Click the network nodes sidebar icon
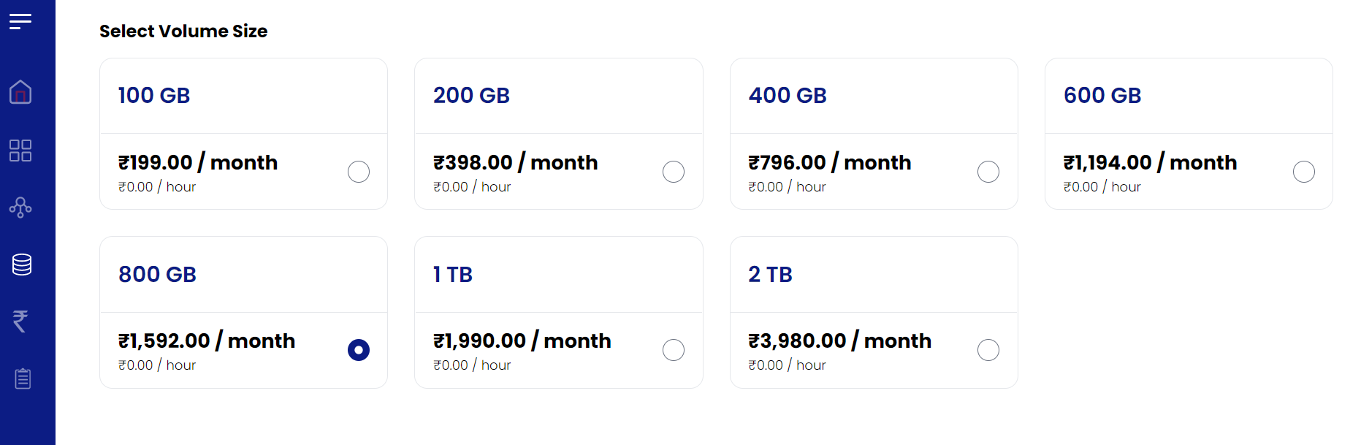Viewport: 1362px width, 446px height. pyautogui.click(x=20, y=208)
